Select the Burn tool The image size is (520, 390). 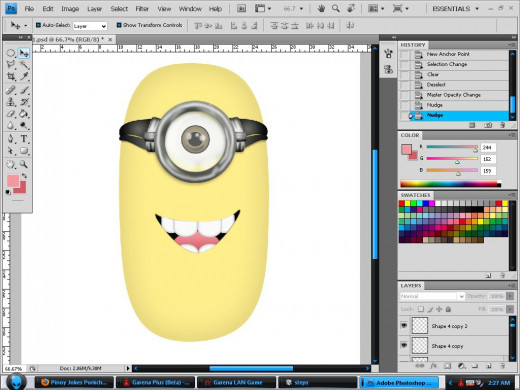(24, 126)
